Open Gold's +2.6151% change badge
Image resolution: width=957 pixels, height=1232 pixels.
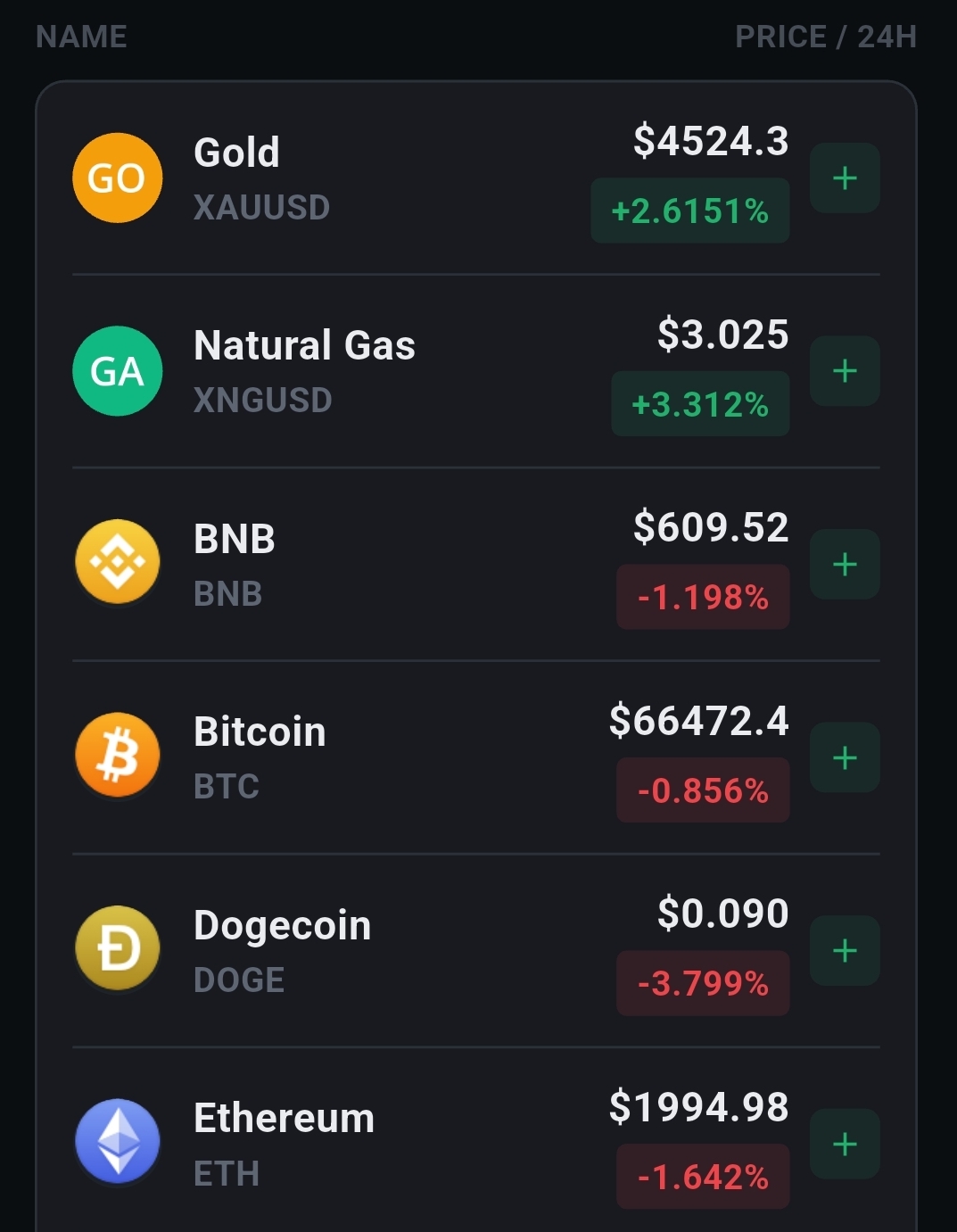pos(689,211)
